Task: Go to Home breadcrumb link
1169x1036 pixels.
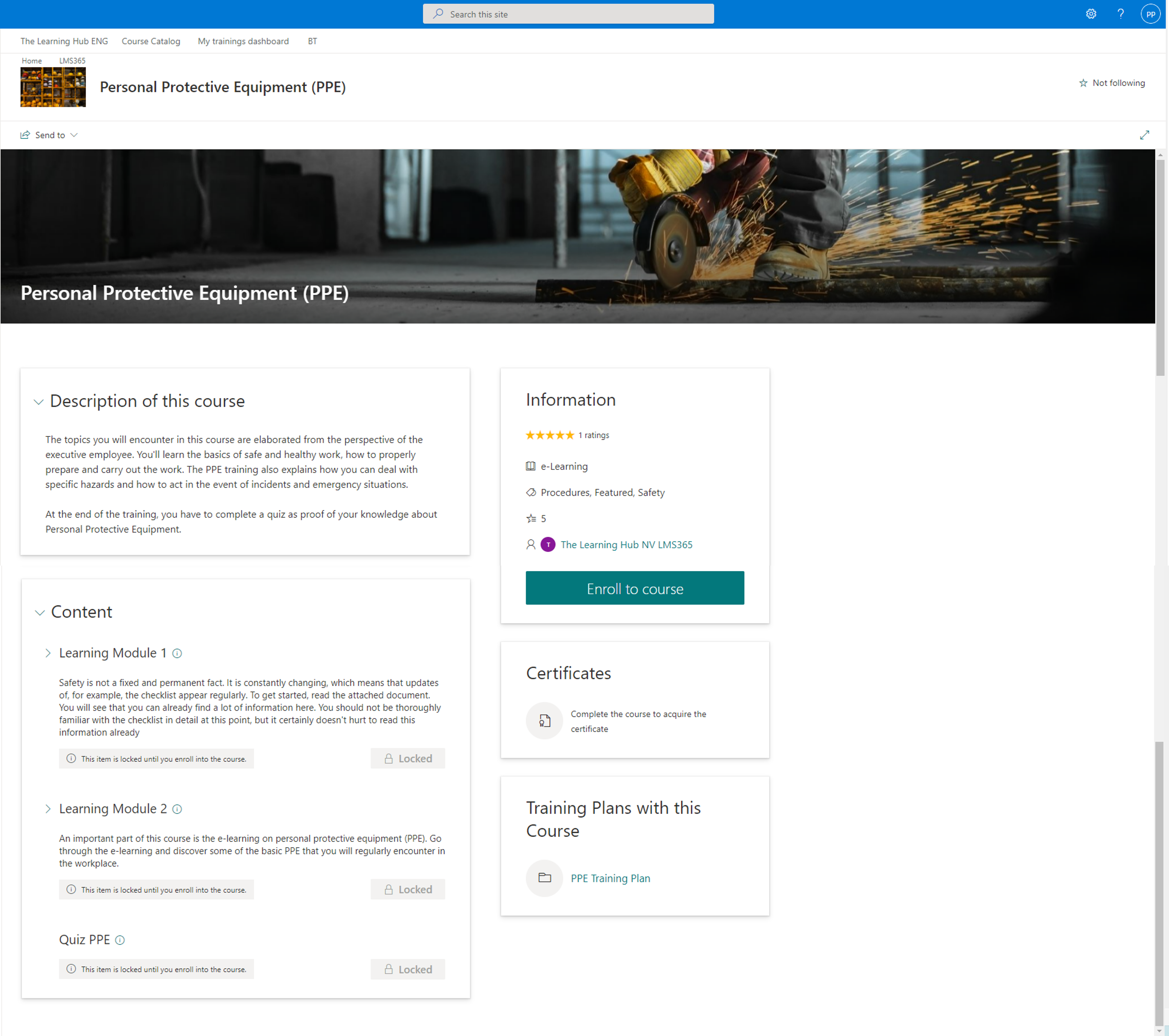Action: click(31, 61)
